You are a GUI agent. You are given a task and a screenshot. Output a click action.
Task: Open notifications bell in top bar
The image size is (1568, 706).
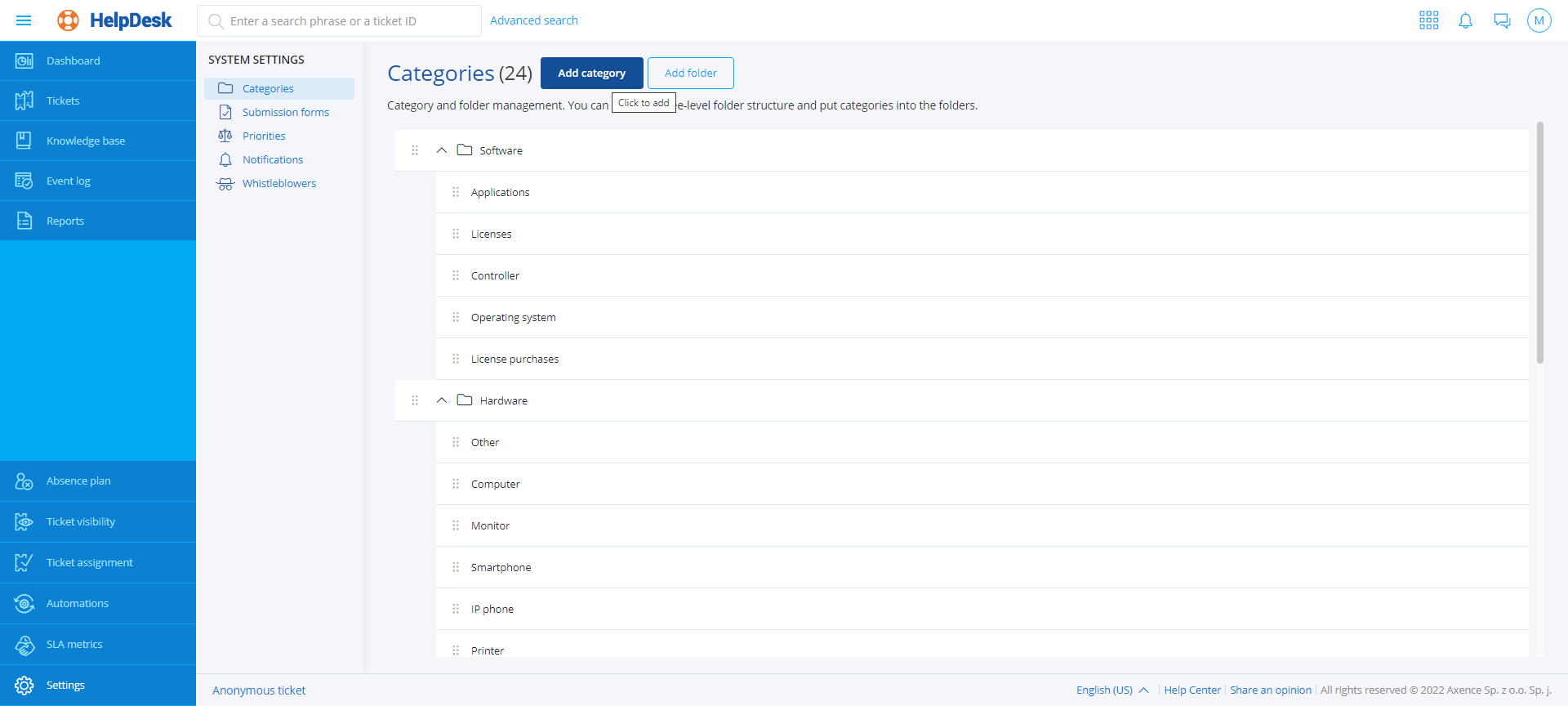[1465, 20]
